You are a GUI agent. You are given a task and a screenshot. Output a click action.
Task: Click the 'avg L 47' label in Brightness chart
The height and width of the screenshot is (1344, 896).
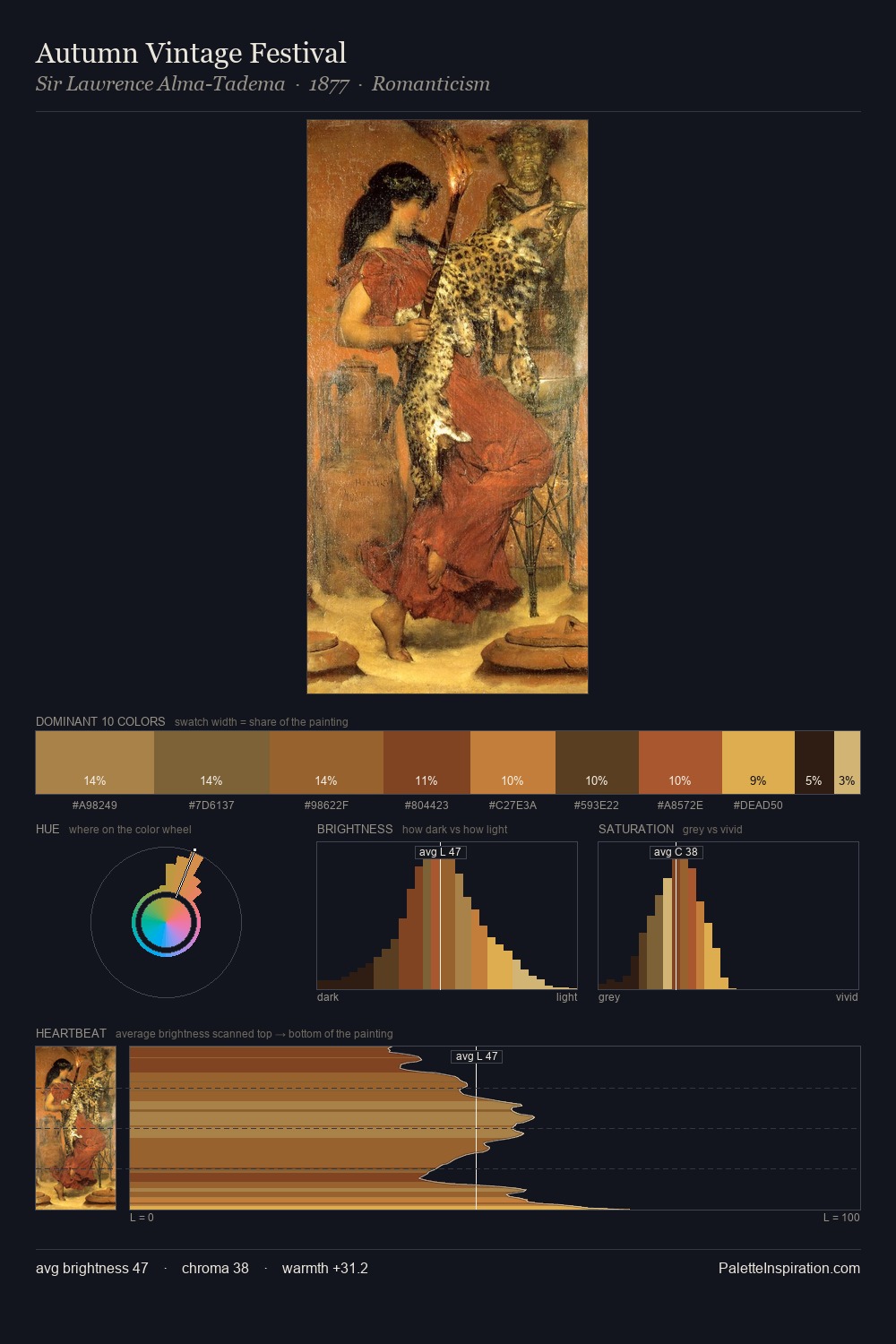tap(440, 852)
